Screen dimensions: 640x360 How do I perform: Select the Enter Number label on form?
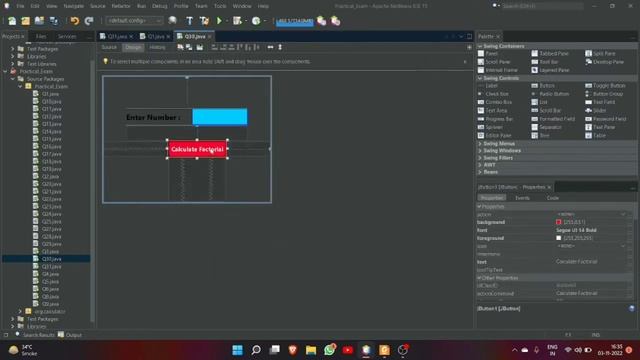tap(153, 118)
